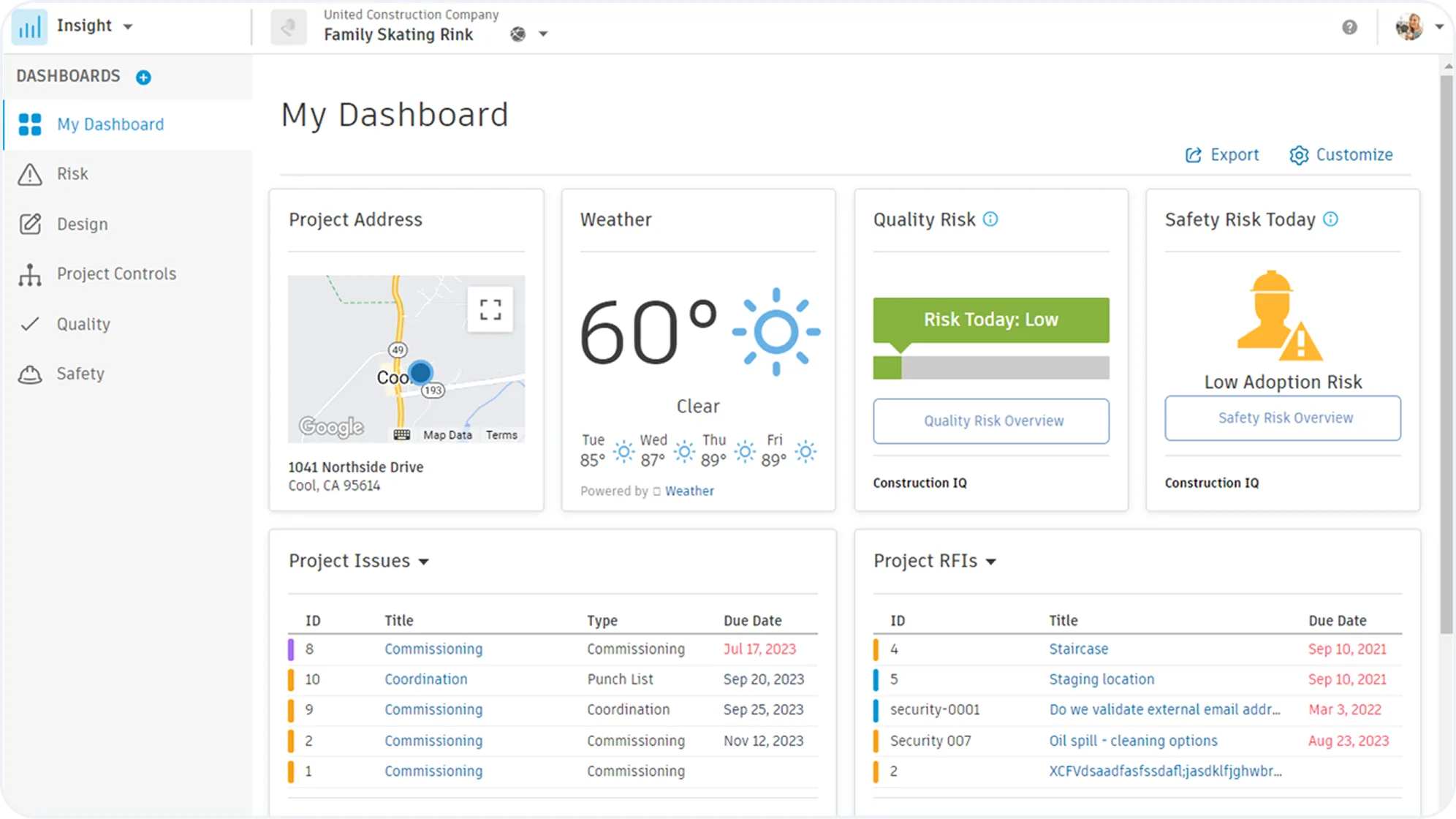The width and height of the screenshot is (1456, 819).
Task: Select My Dashboard in sidebar
Action: (129, 124)
